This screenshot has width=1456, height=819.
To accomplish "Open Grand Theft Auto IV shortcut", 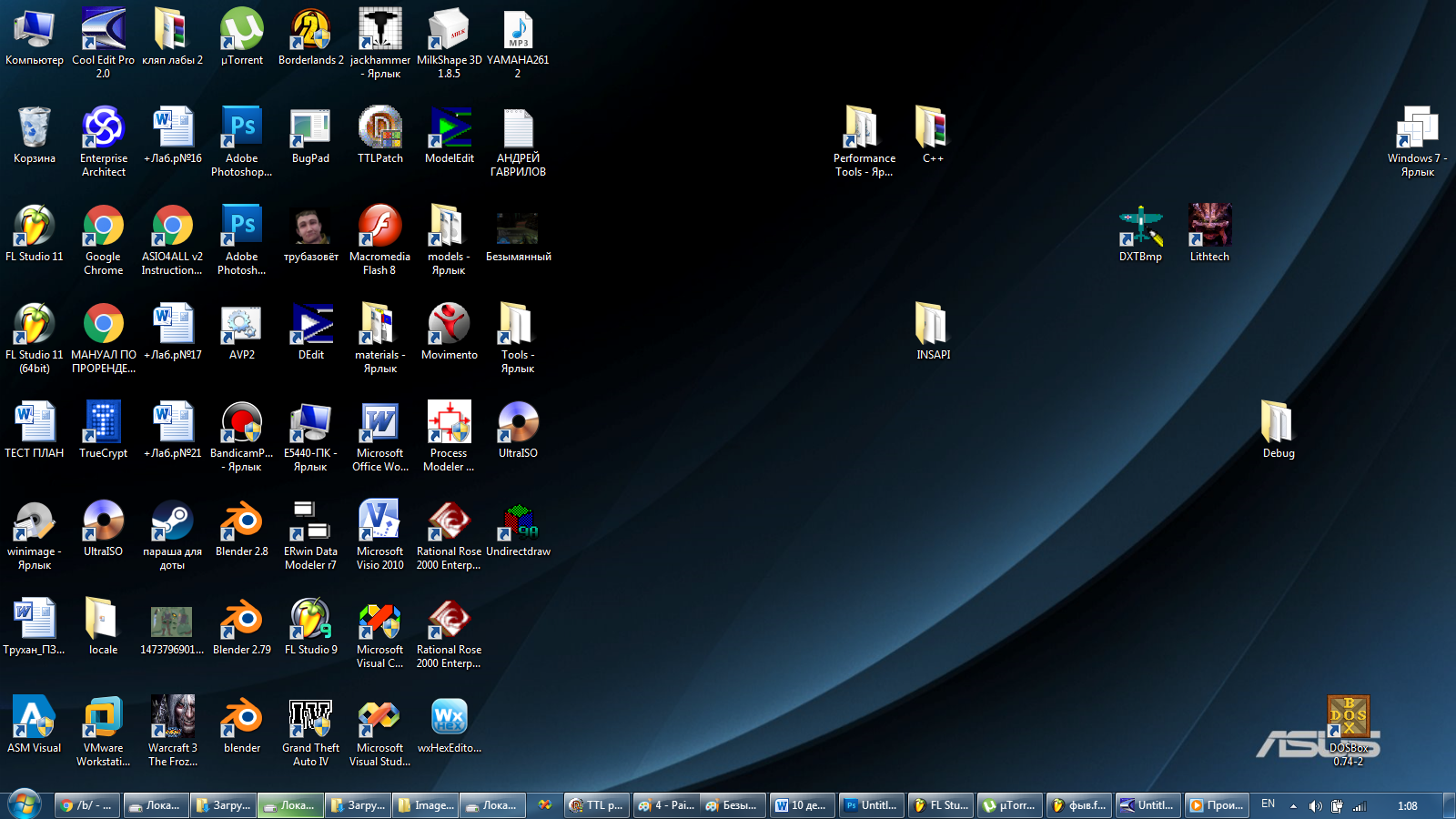I will (311, 730).
